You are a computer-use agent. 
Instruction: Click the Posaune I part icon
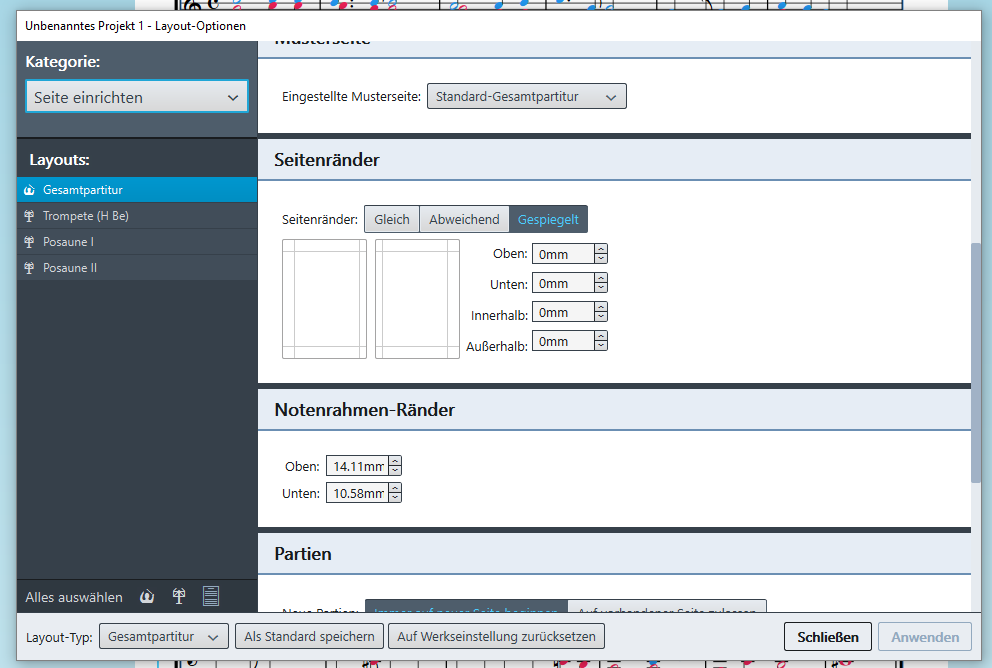click(x=29, y=242)
